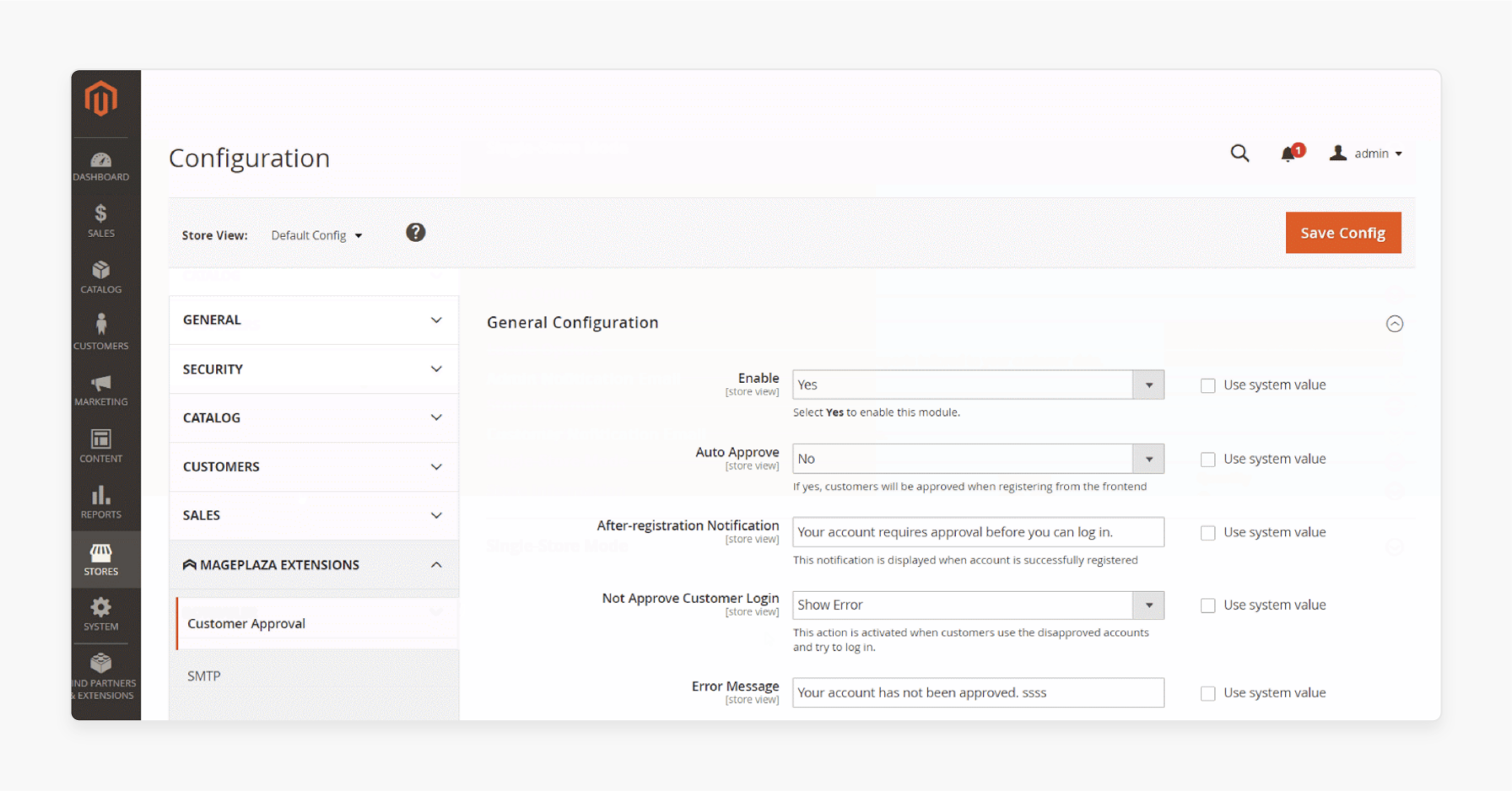
Task: Open the Store View Default Config dropdown
Action: point(316,235)
